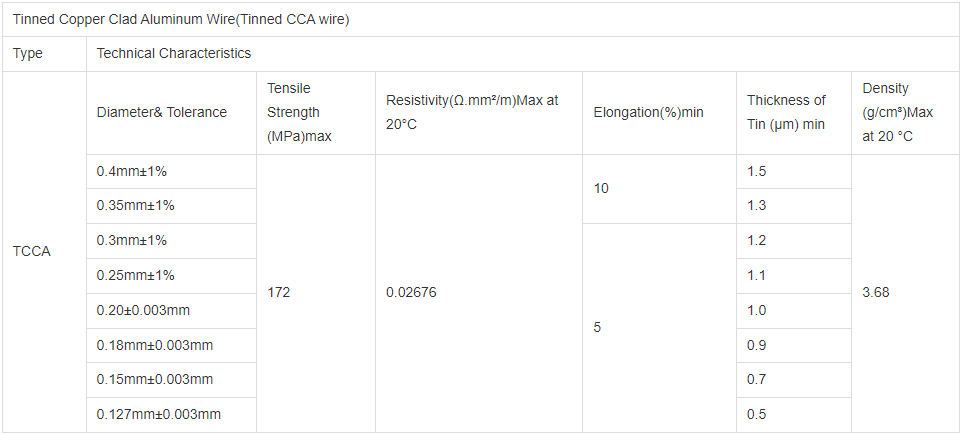The height and width of the screenshot is (435, 963).
Task: Click the Density (g/cm³)Max header
Action: point(897,112)
